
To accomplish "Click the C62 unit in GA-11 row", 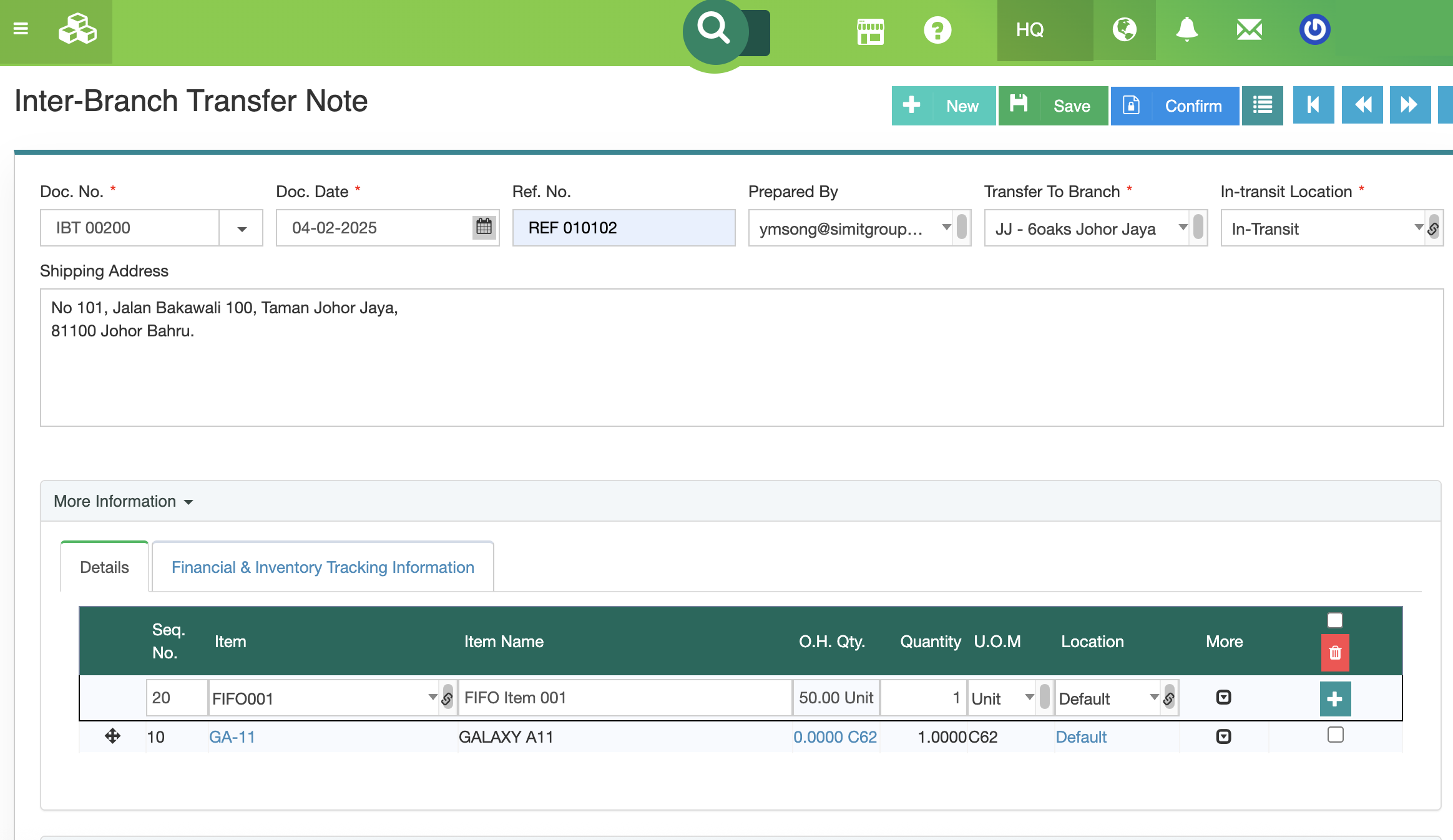I will point(983,737).
